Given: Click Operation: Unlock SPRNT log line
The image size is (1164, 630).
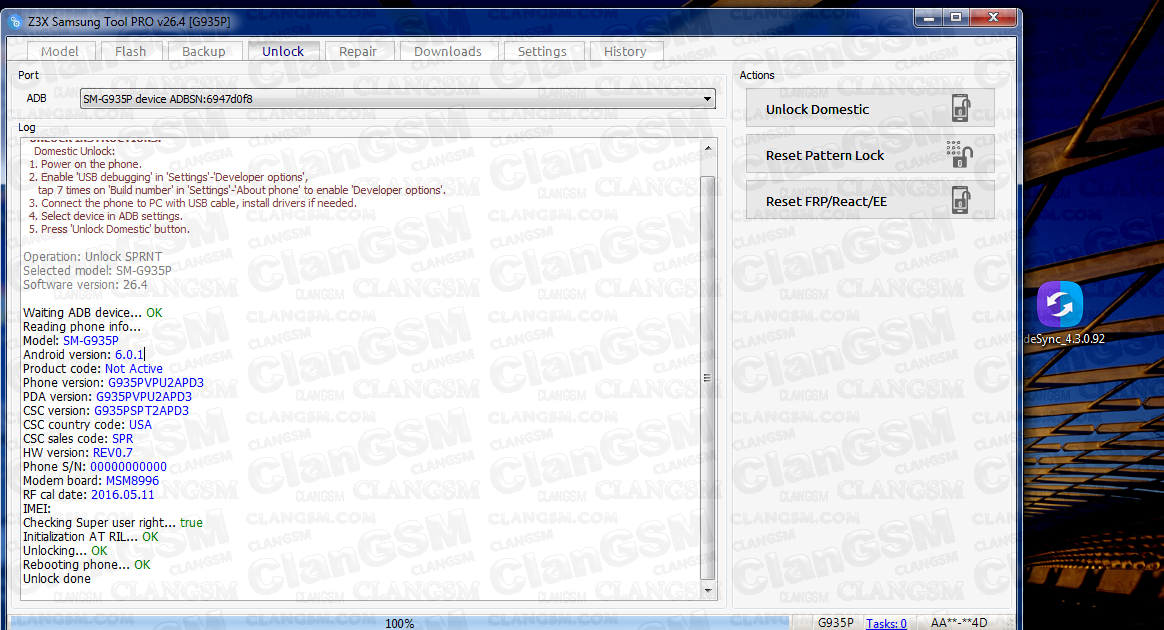Looking at the screenshot, I should coord(92,257).
